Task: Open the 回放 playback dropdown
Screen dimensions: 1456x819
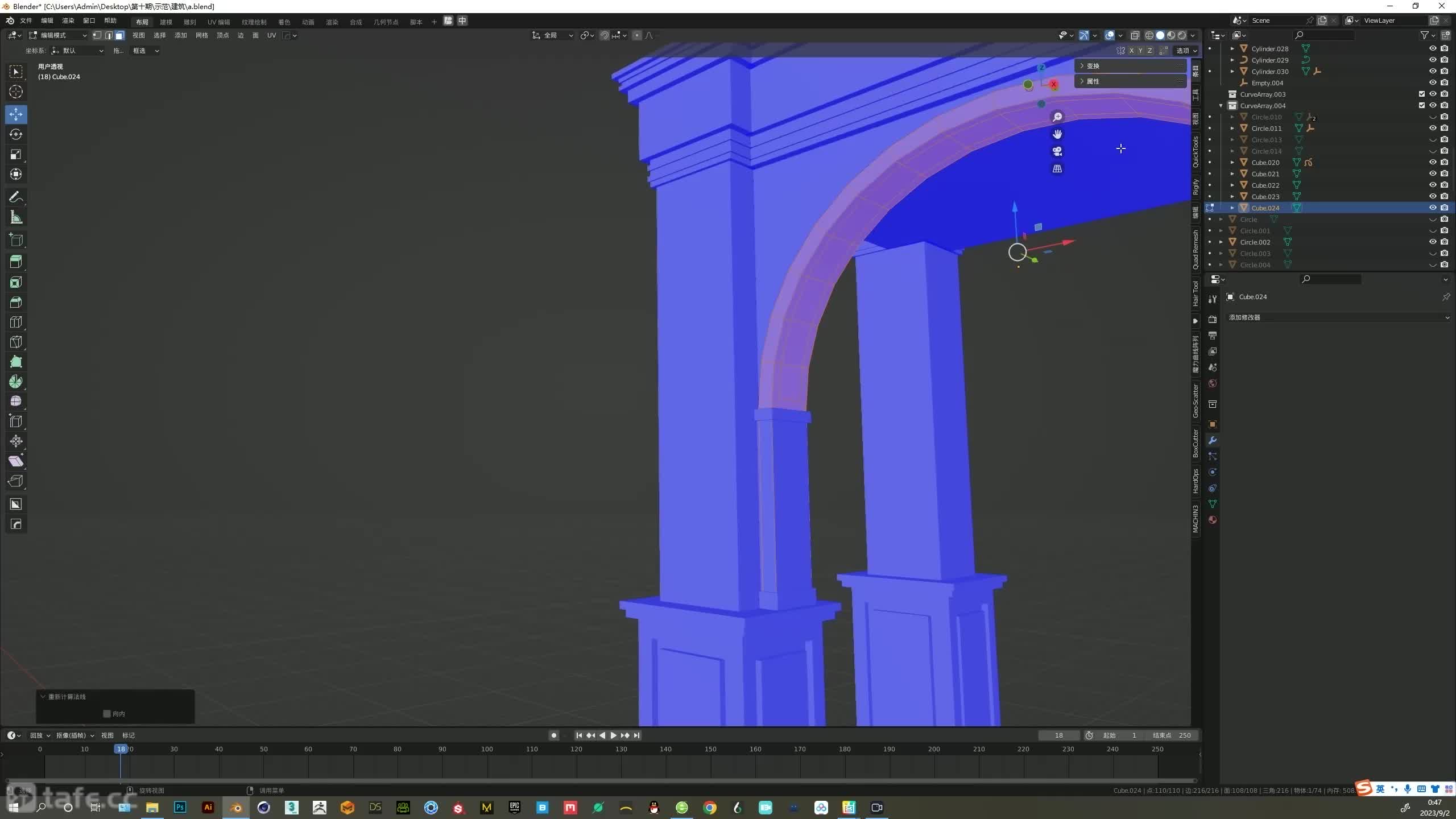Action: 40,735
